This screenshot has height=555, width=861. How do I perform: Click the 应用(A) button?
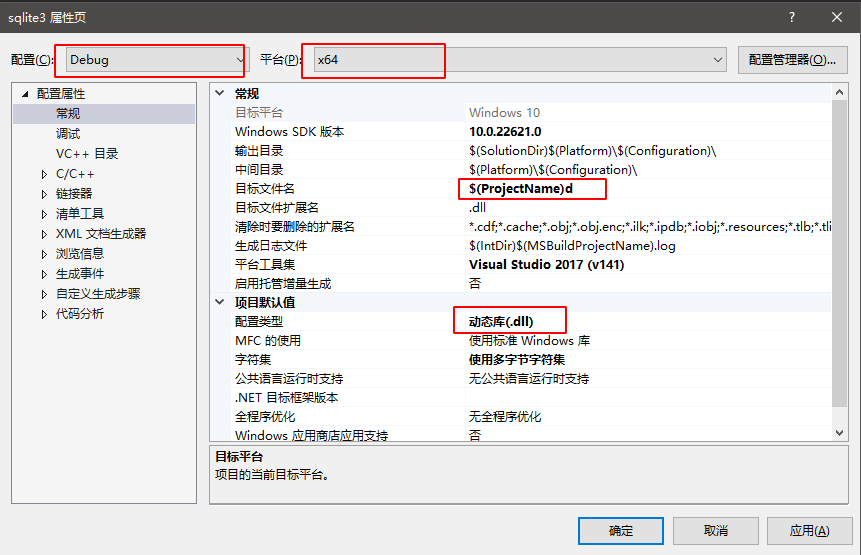point(808,531)
